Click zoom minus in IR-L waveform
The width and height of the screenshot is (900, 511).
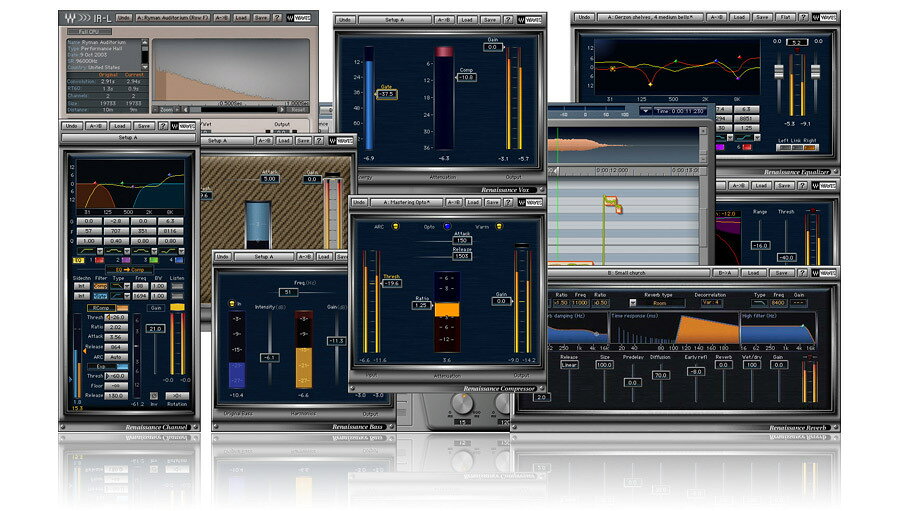click(155, 109)
